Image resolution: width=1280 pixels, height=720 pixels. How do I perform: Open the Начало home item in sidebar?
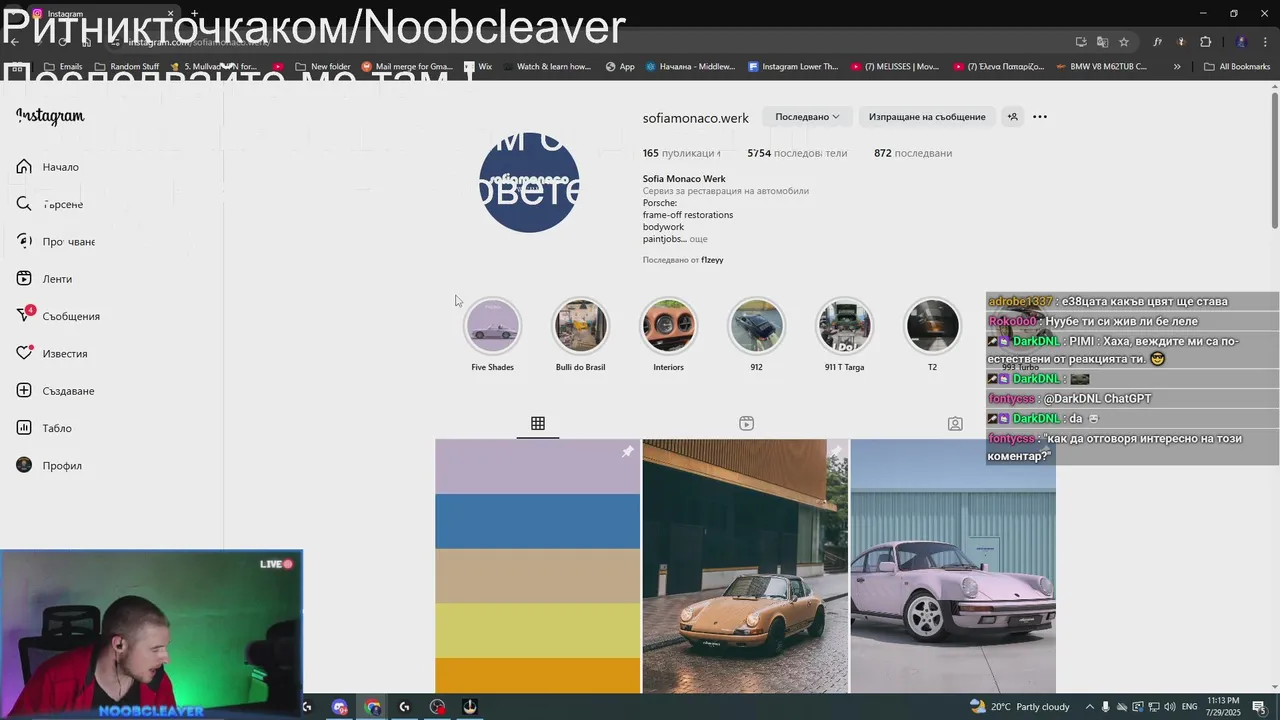pos(48,167)
